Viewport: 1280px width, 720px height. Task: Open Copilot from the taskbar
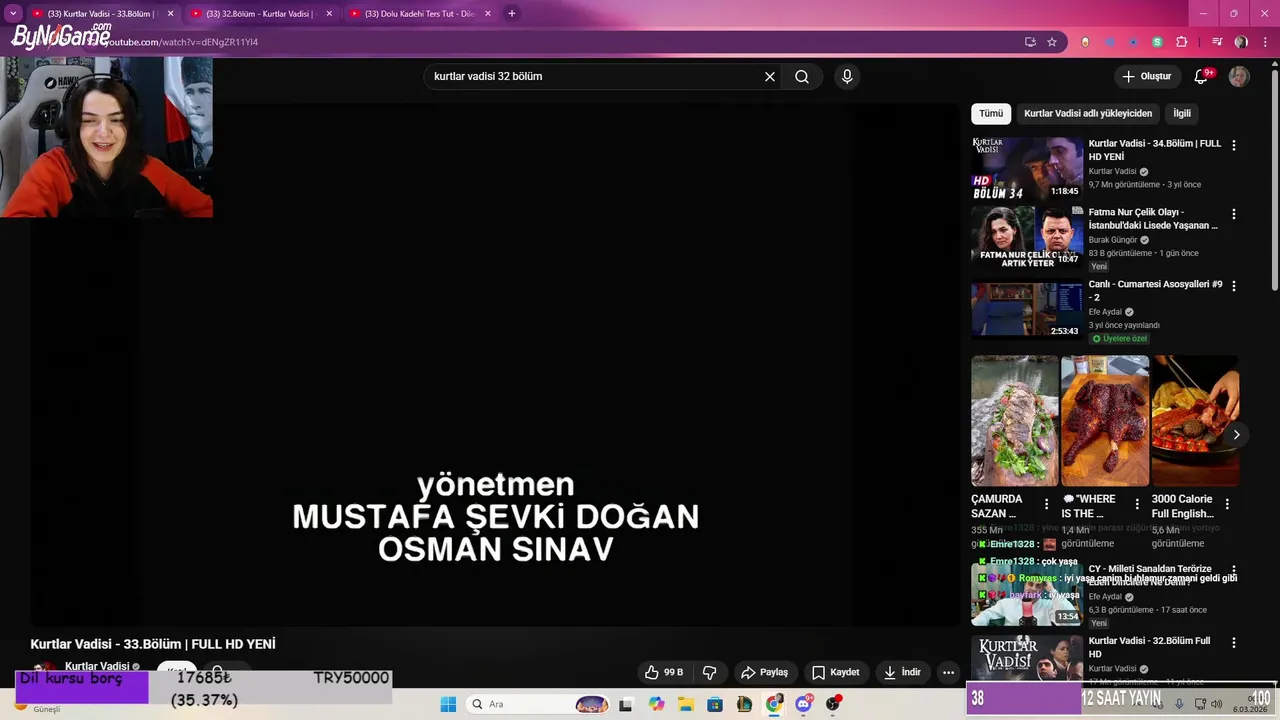point(656,704)
